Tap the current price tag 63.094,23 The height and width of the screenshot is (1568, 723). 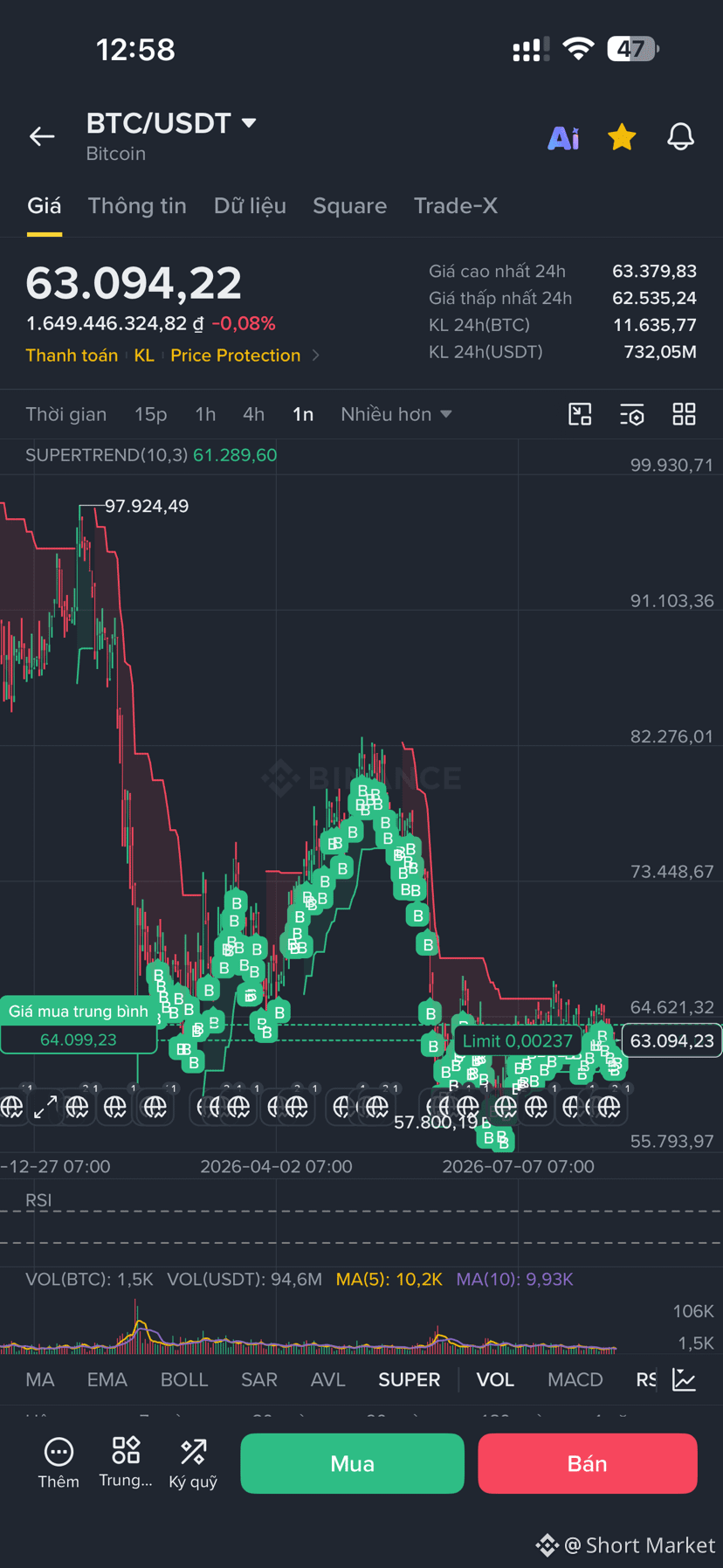[671, 1040]
